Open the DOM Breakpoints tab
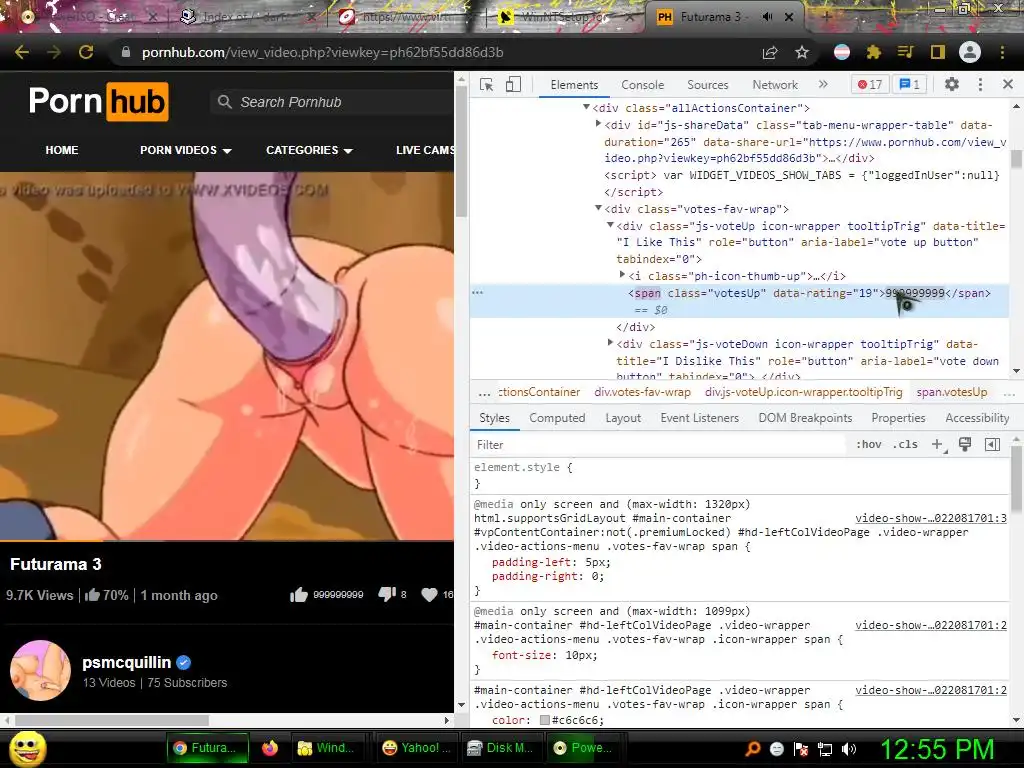 click(805, 418)
